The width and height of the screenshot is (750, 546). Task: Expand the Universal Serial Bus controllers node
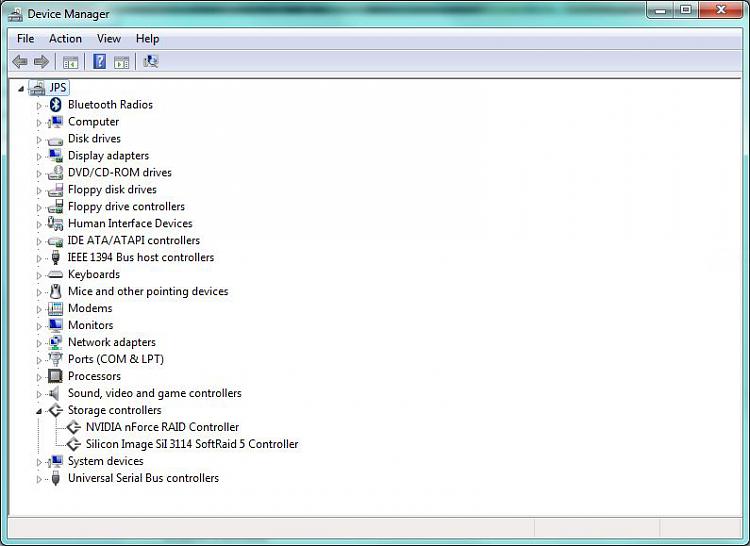[39, 479]
